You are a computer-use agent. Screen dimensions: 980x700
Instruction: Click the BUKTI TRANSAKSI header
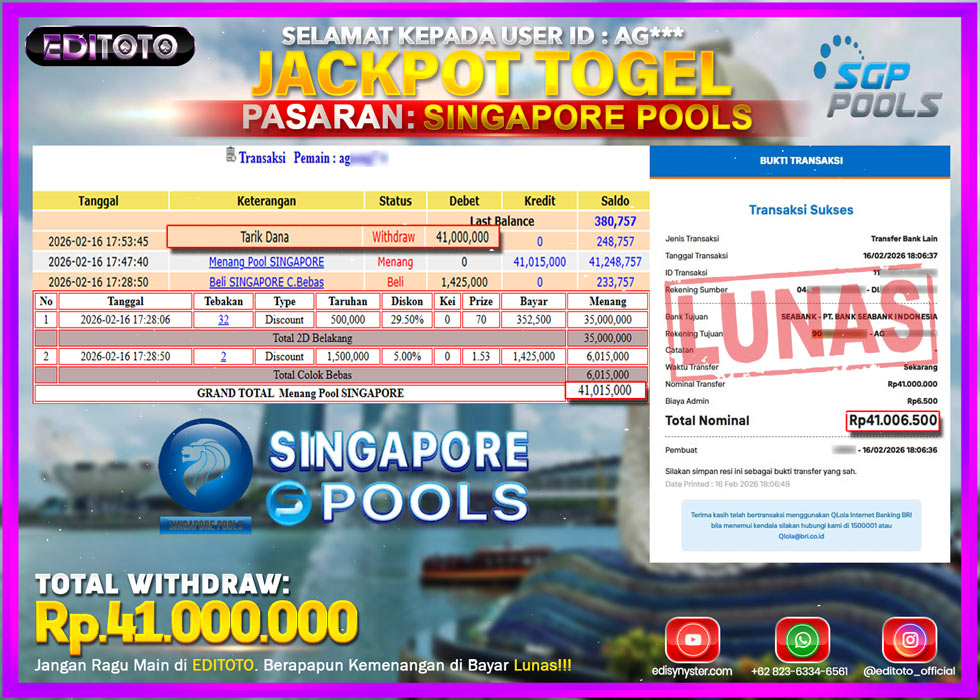(801, 161)
